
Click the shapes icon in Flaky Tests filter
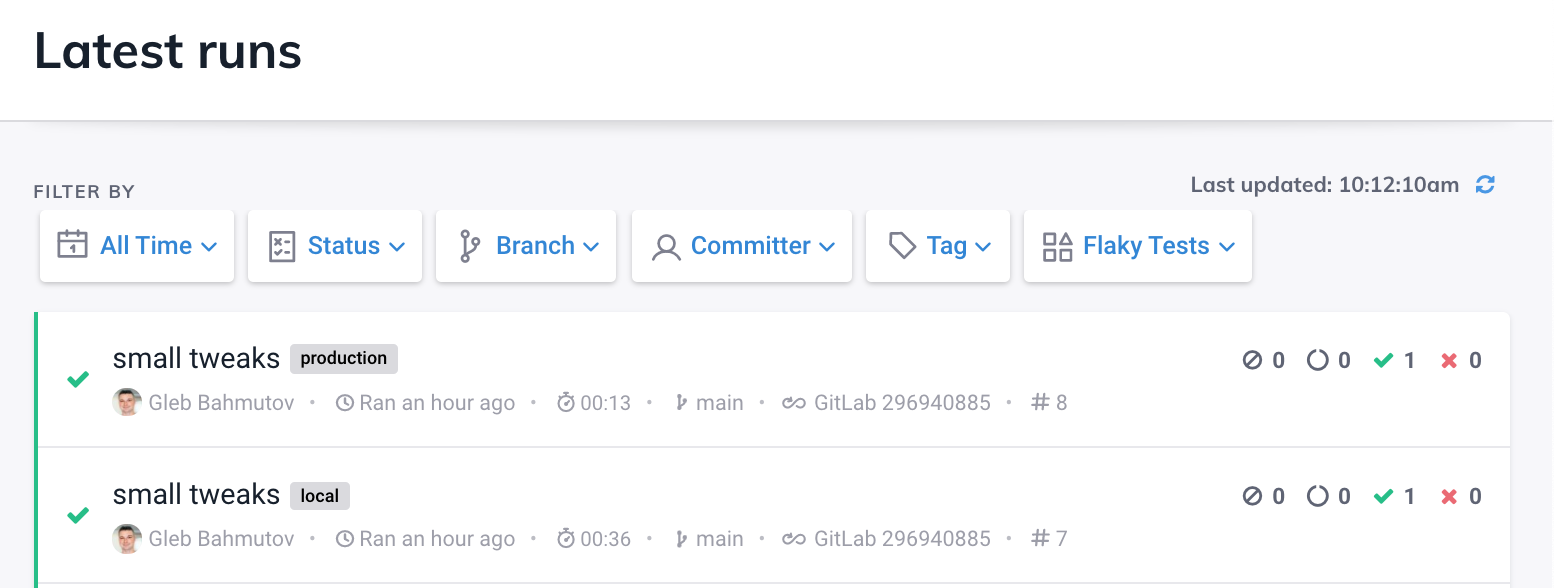pos(1057,246)
